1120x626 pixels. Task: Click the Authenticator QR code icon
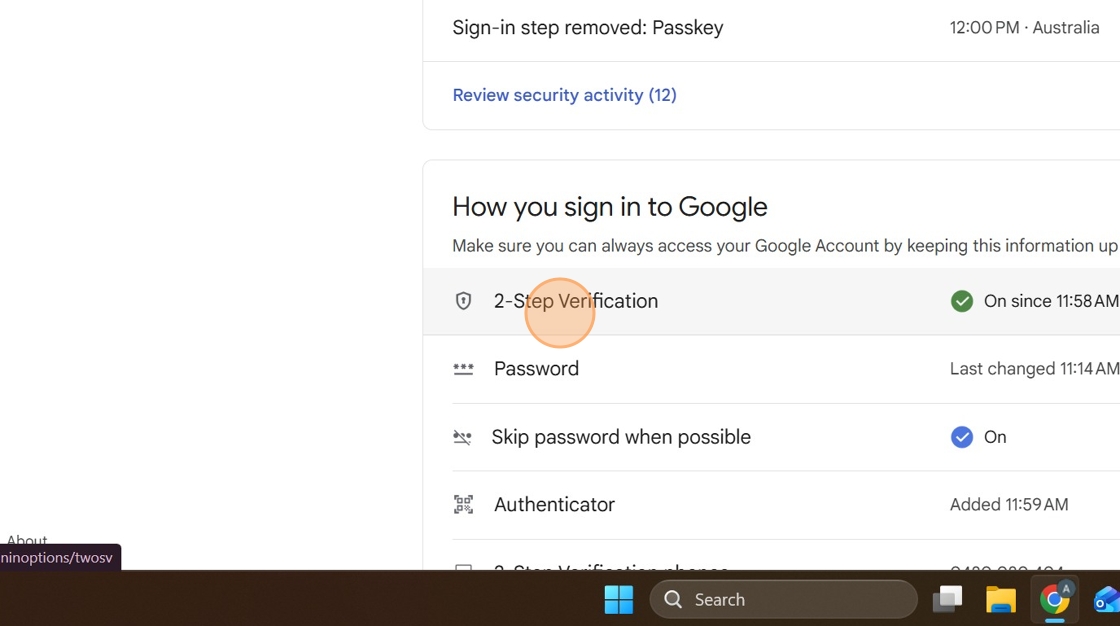tap(463, 505)
